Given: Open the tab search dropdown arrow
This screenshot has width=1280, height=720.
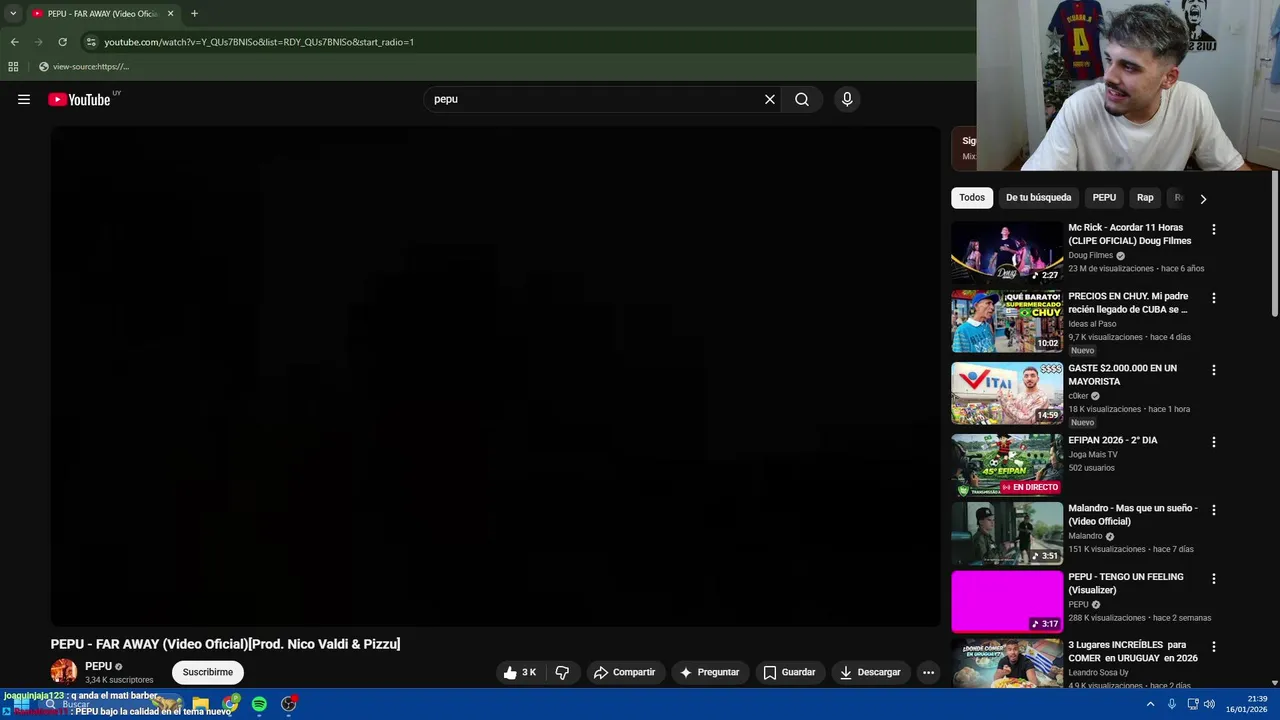Looking at the screenshot, I should pos(13,14).
